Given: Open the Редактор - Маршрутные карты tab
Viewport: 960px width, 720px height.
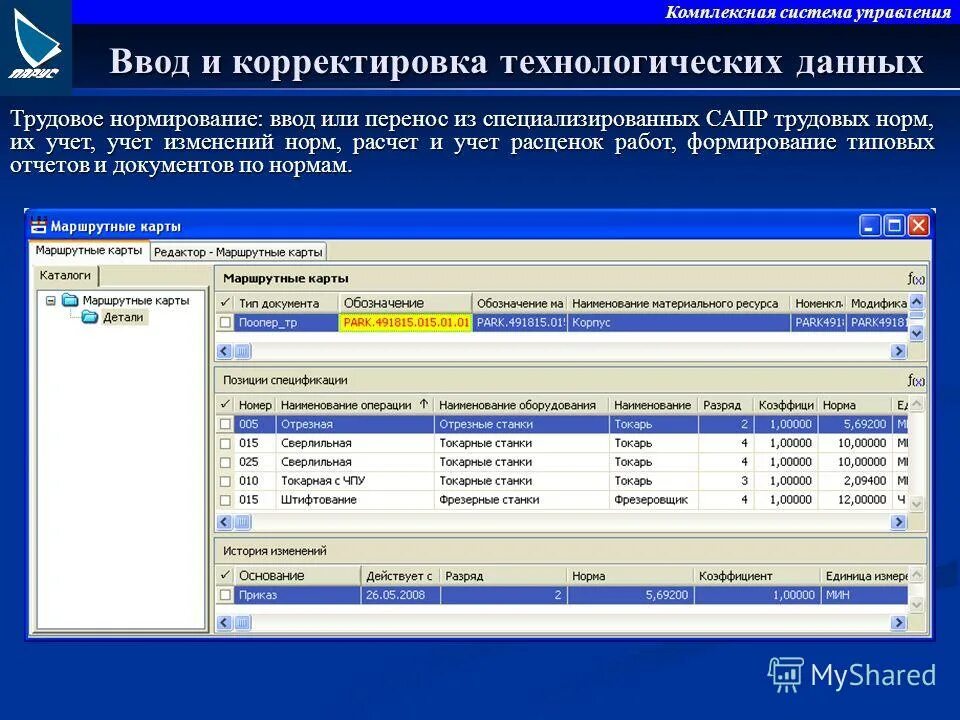Looking at the screenshot, I should pos(238,252).
